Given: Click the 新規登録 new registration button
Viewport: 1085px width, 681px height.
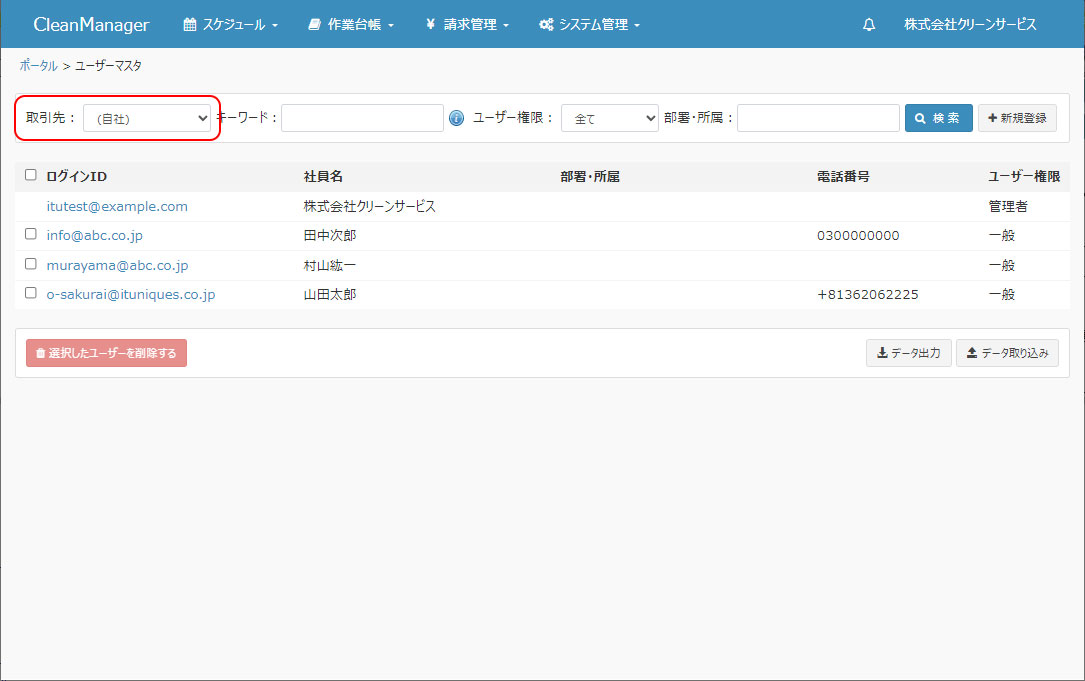Looking at the screenshot, I should (1017, 118).
